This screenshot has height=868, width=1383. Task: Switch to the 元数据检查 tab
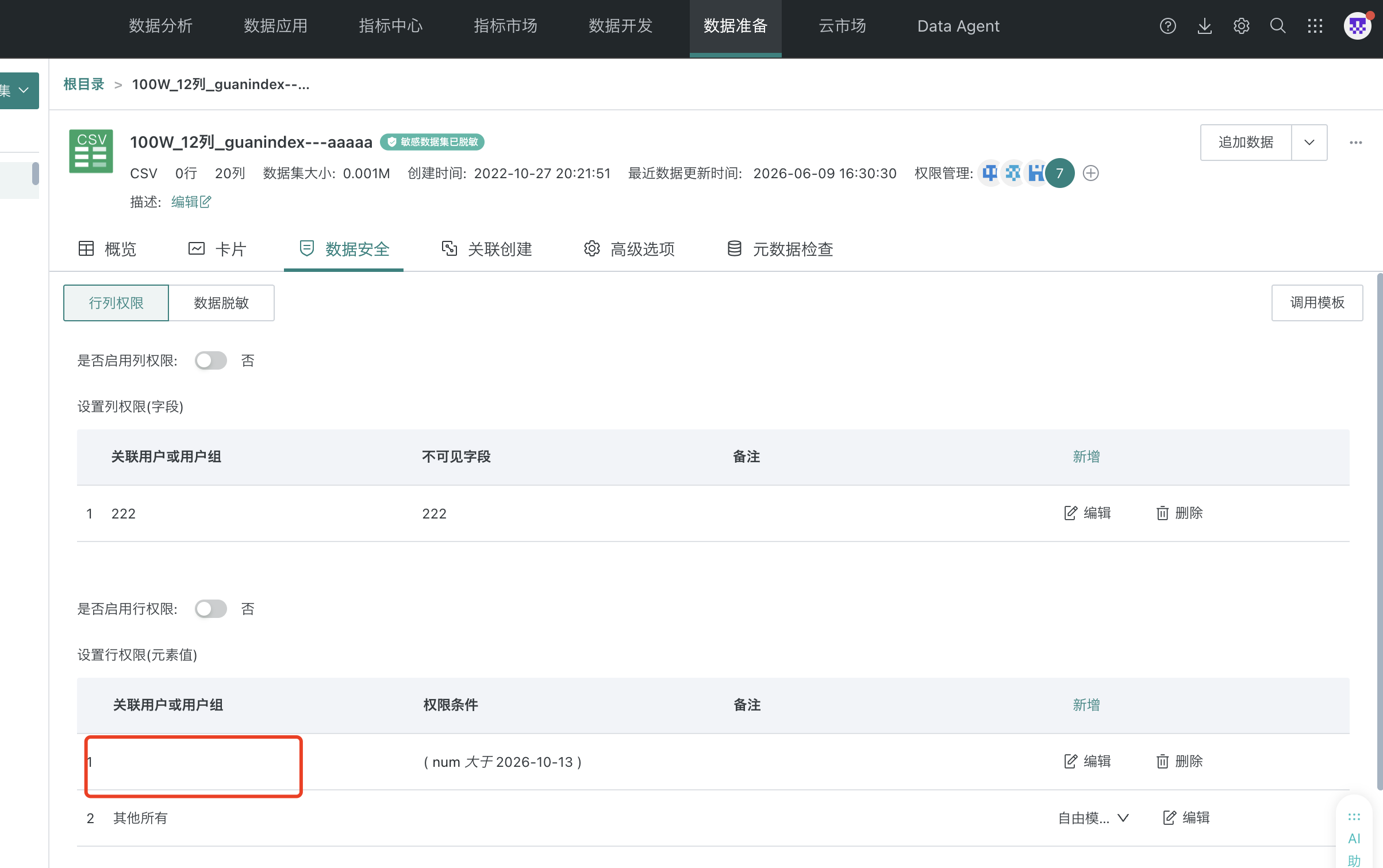click(780, 249)
